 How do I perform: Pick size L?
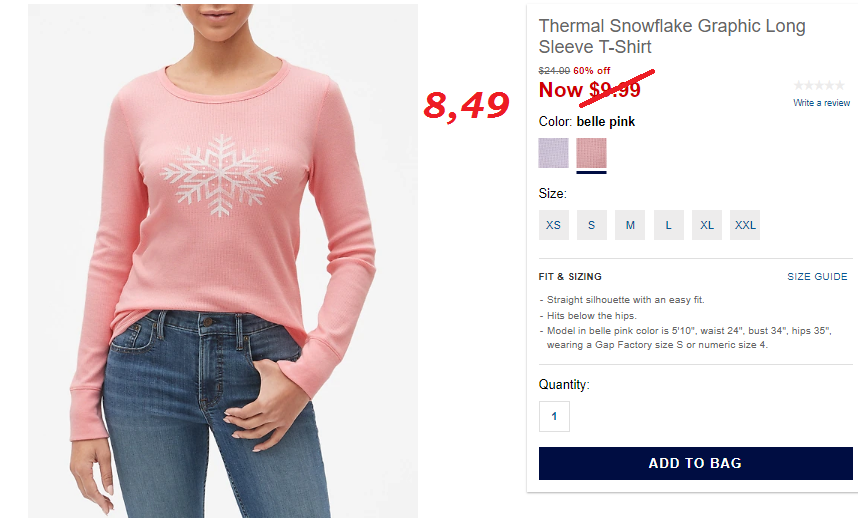[x=669, y=225]
